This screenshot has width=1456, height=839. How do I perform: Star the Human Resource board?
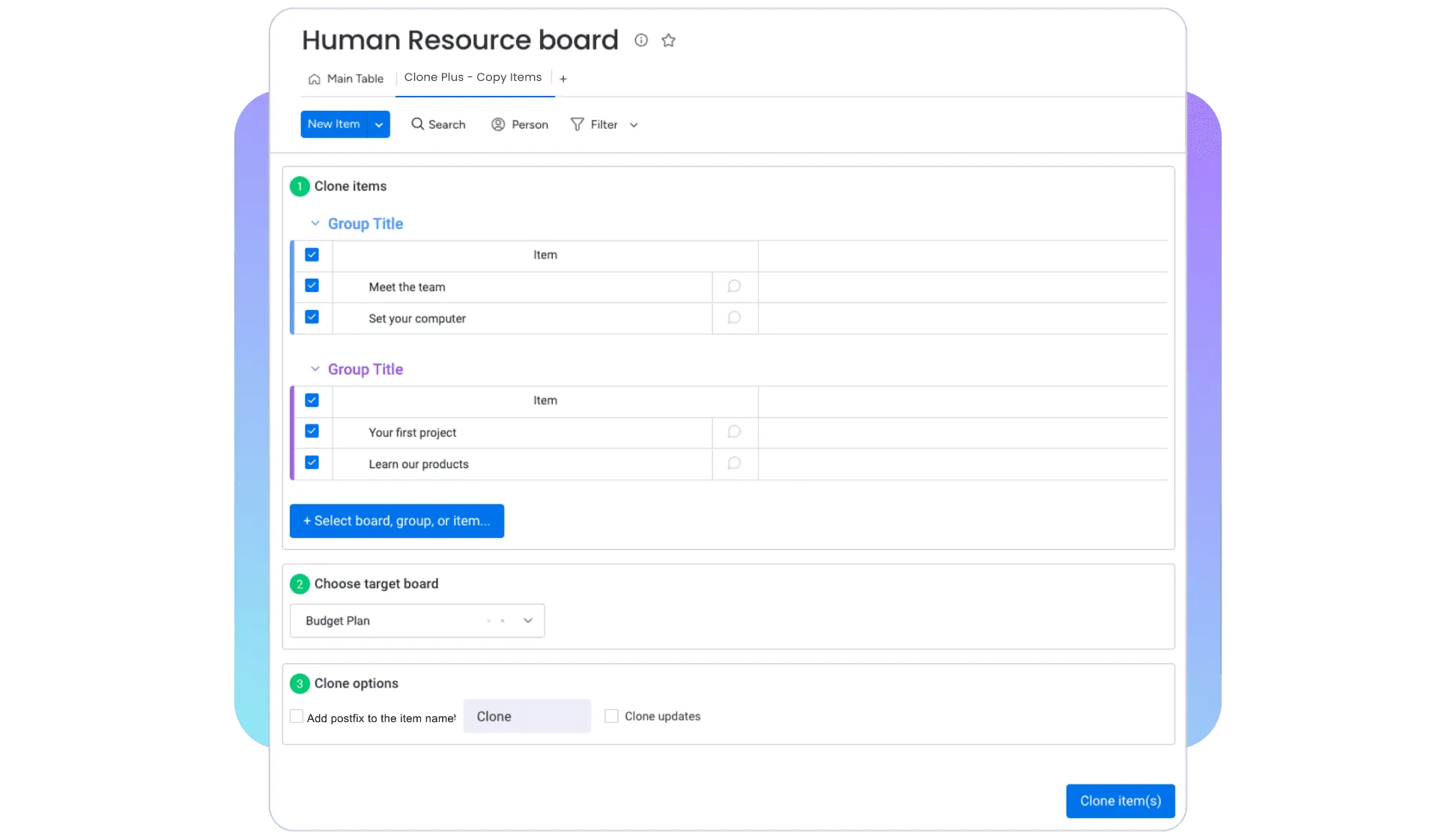tap(669, 40)
